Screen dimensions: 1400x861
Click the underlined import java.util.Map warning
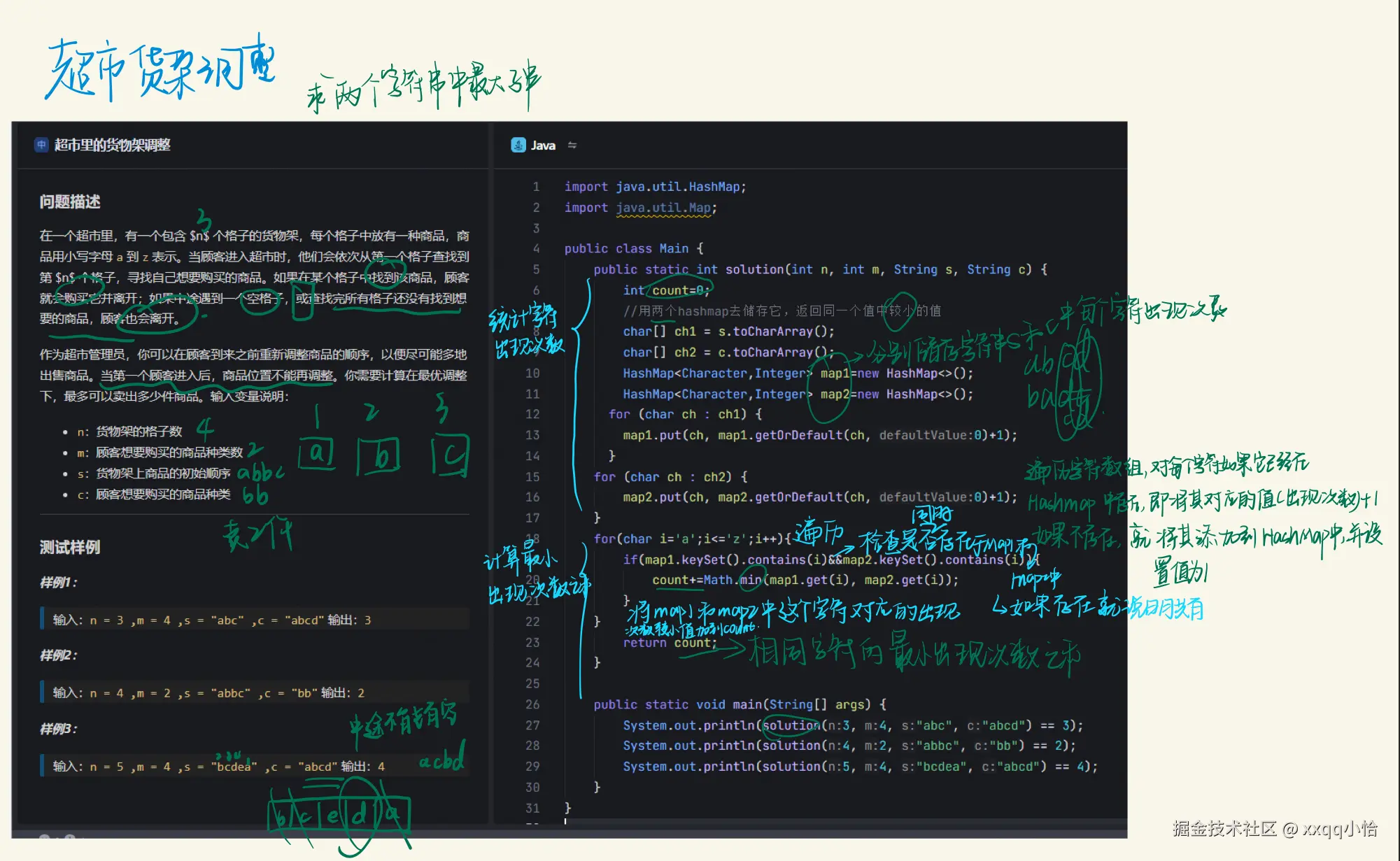[663, 208]
